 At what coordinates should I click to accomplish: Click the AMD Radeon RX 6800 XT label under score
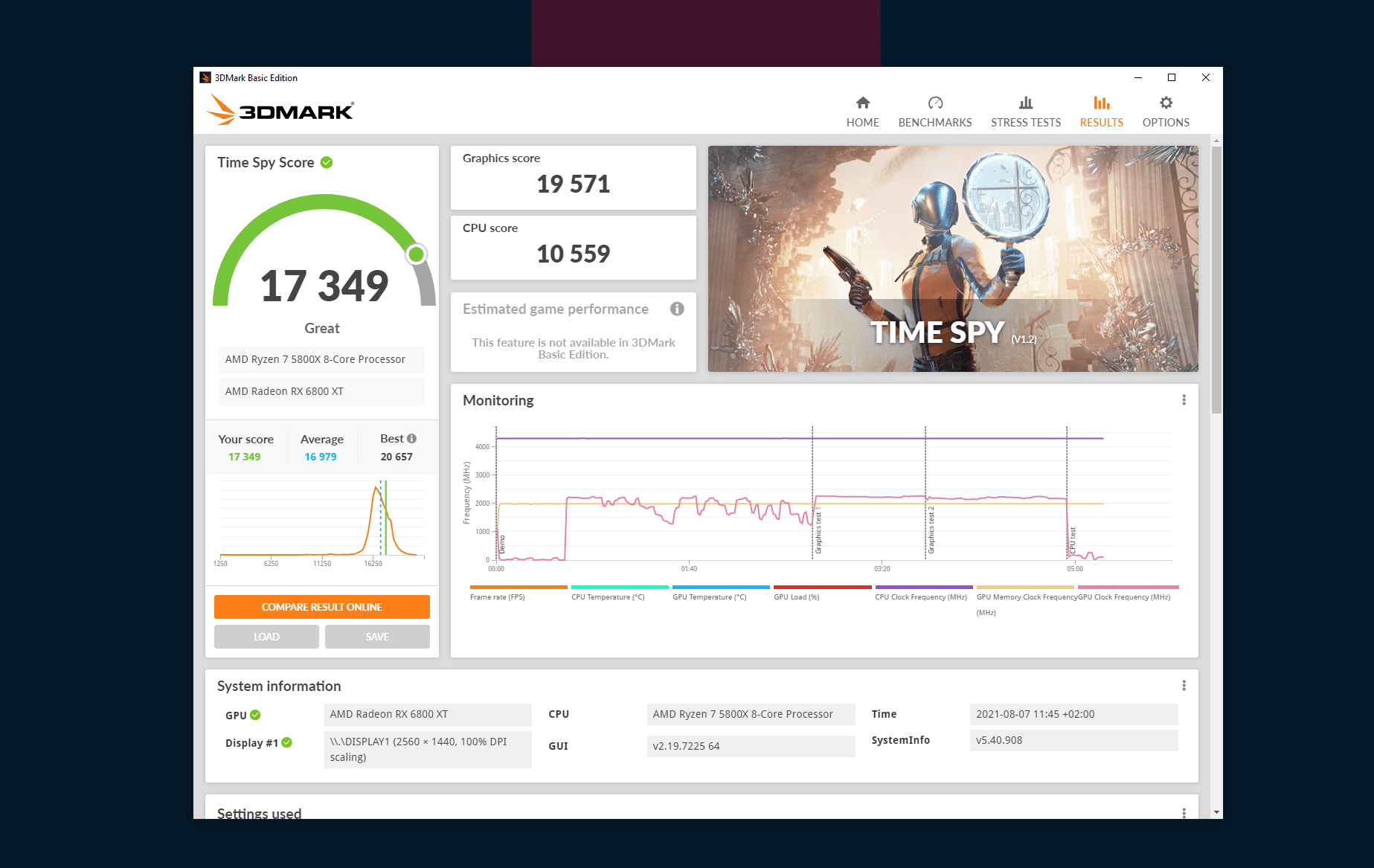tap(322, 391)
